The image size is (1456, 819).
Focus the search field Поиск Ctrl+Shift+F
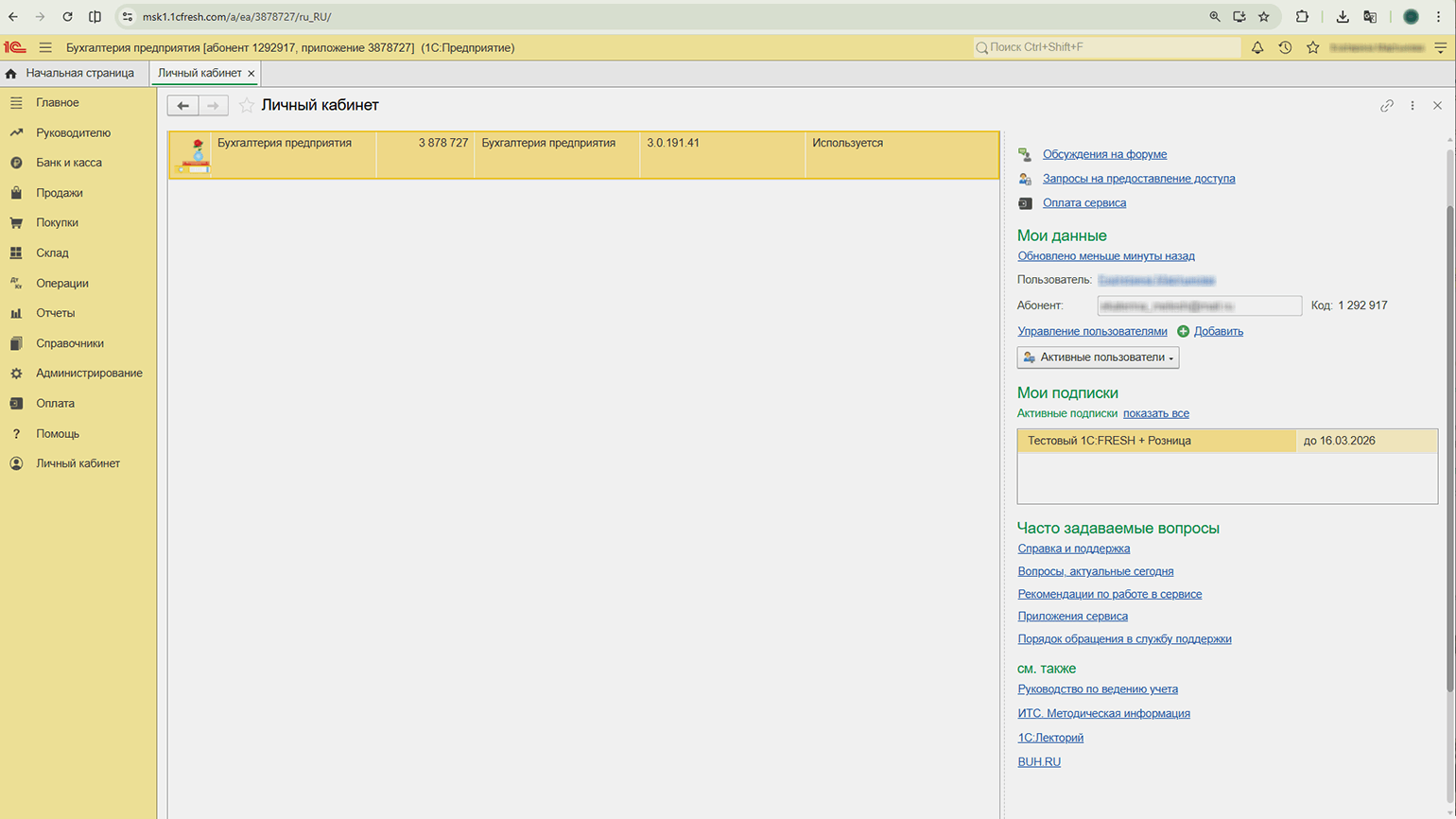pos(1111,47)
